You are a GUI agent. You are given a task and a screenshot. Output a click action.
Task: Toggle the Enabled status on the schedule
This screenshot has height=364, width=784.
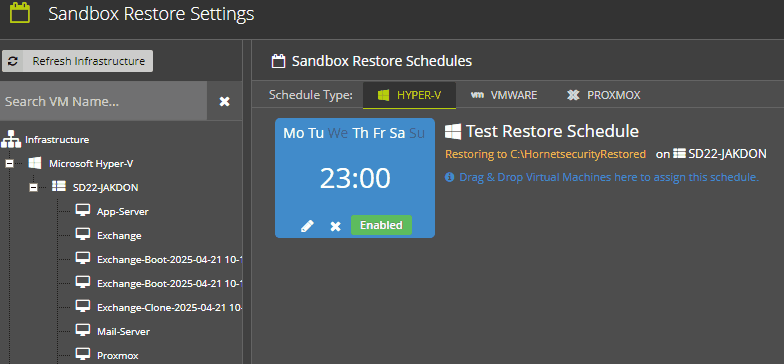(x=381, y=225)
